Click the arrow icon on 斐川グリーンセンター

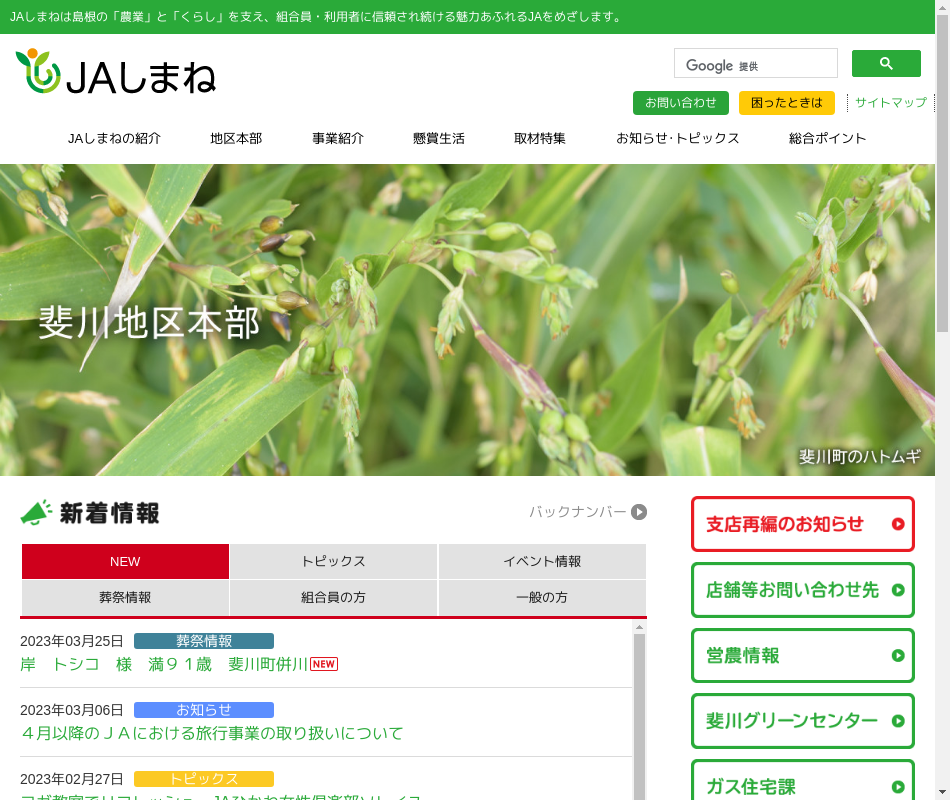898,721
